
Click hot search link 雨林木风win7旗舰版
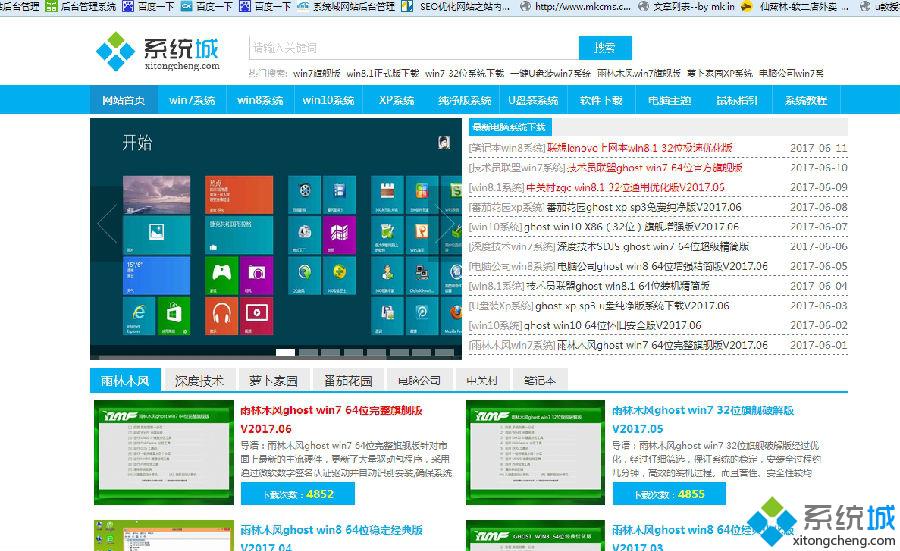tap(638, 73)
